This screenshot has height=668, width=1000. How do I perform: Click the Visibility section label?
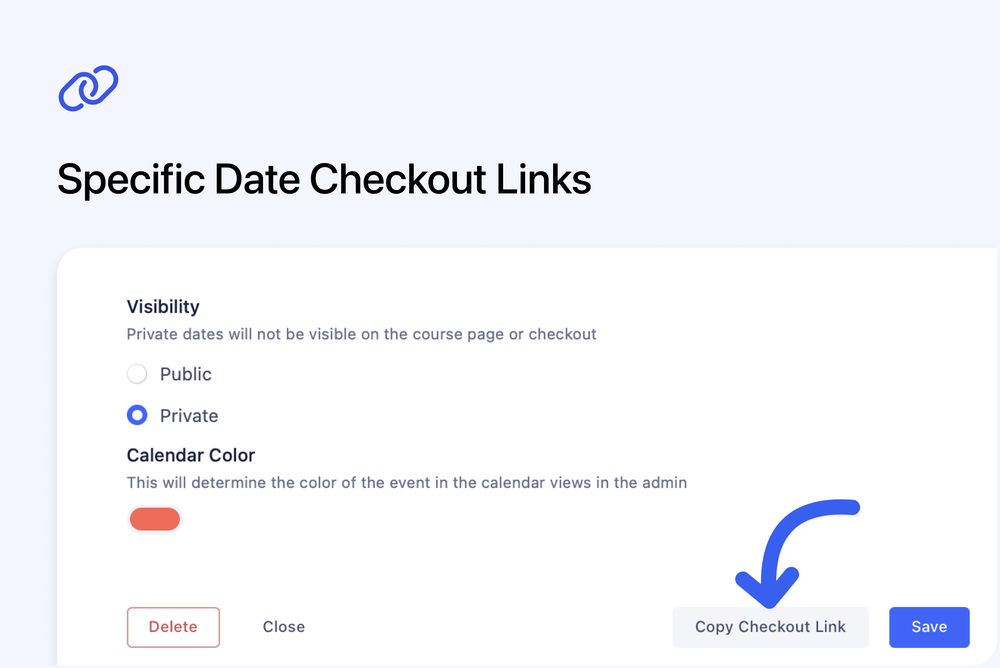[x=163, y=307]
